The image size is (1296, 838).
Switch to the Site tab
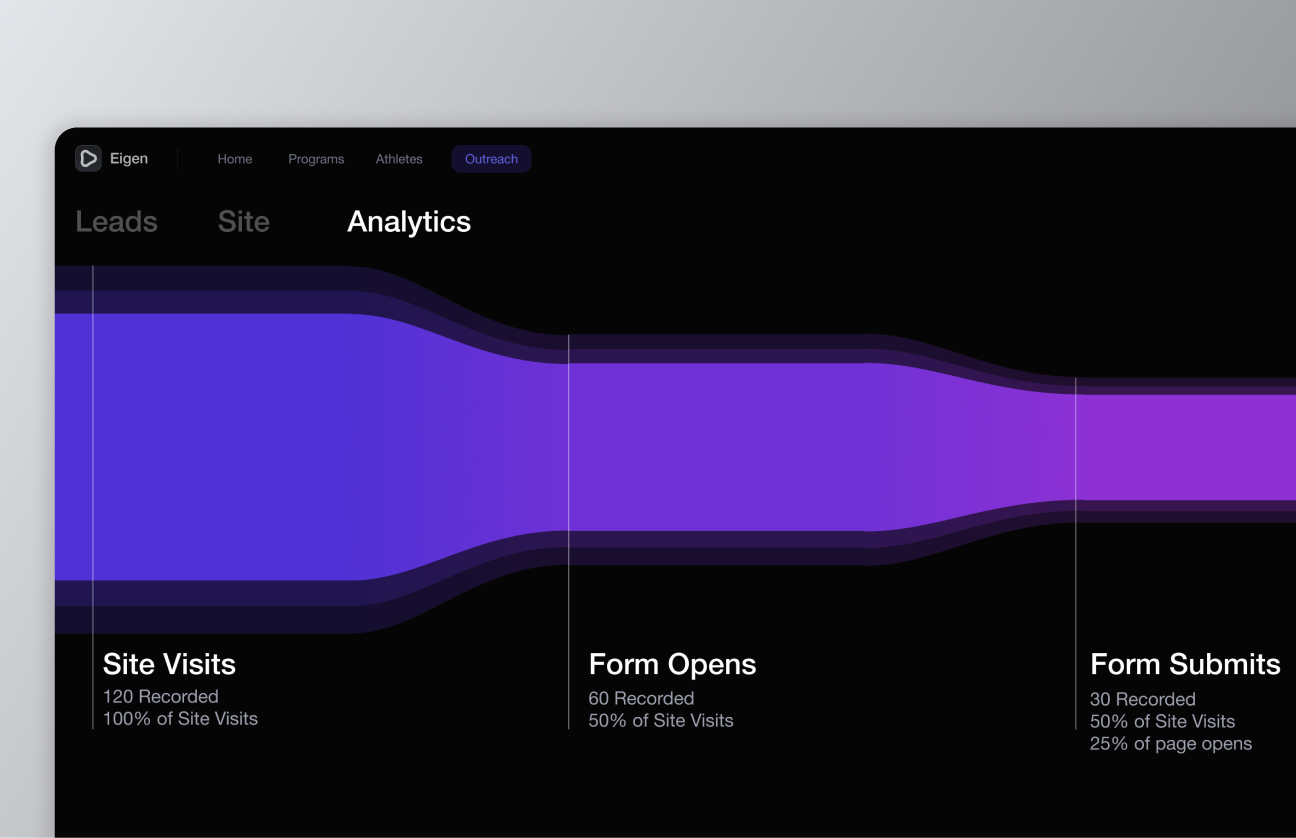point(244,222)
